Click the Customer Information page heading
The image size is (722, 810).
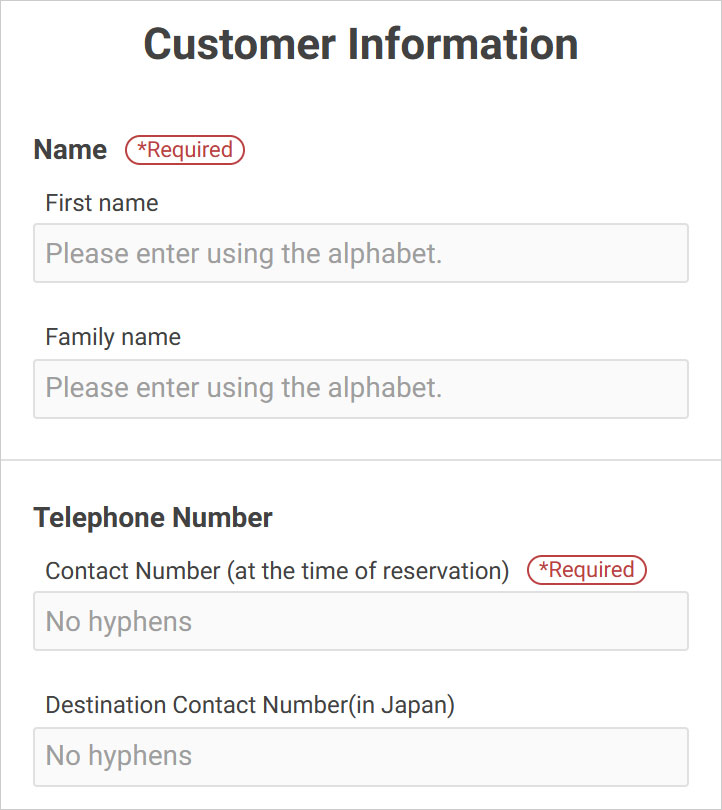[361, 44]
